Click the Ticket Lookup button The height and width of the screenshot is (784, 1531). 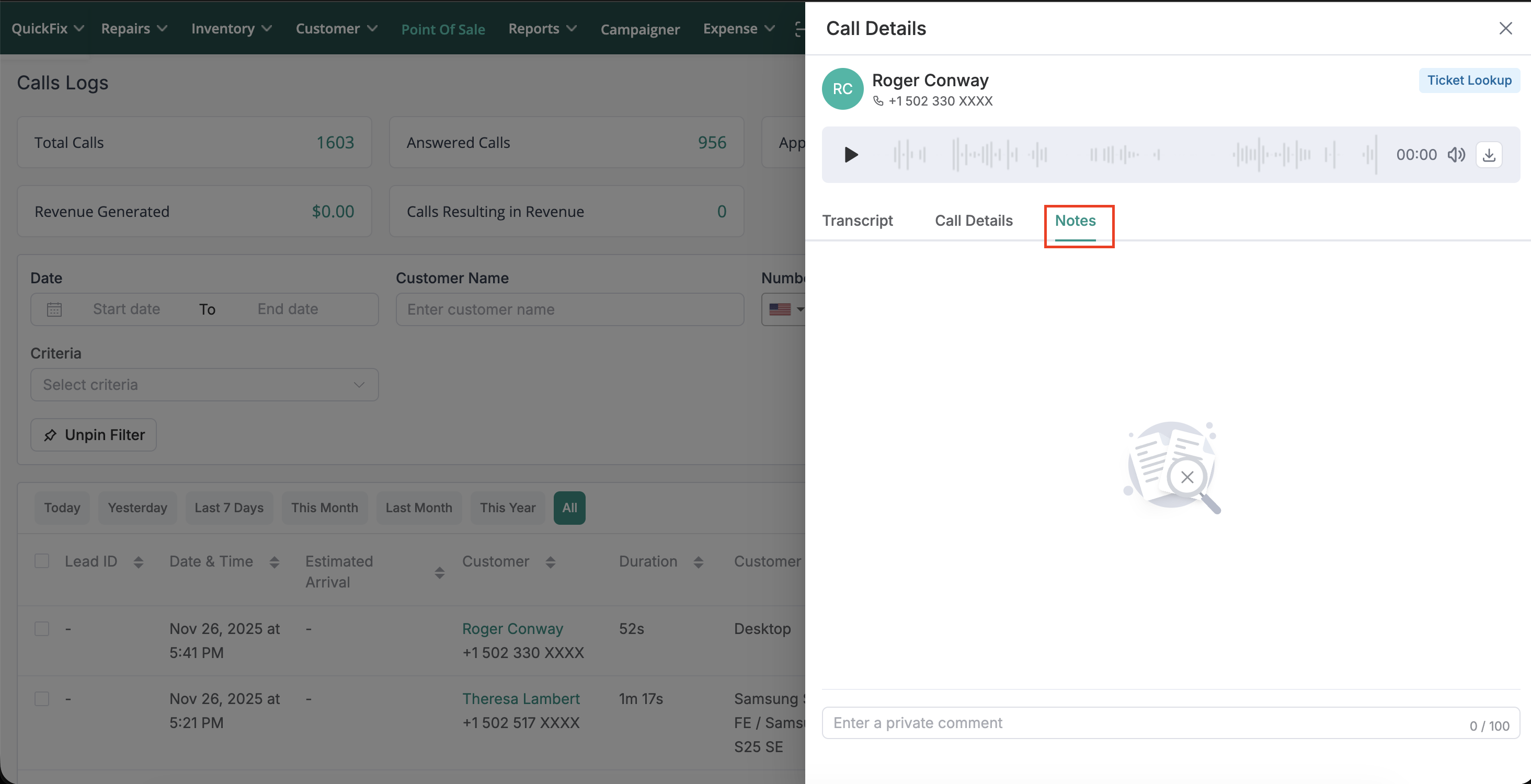coord(1469,81)
